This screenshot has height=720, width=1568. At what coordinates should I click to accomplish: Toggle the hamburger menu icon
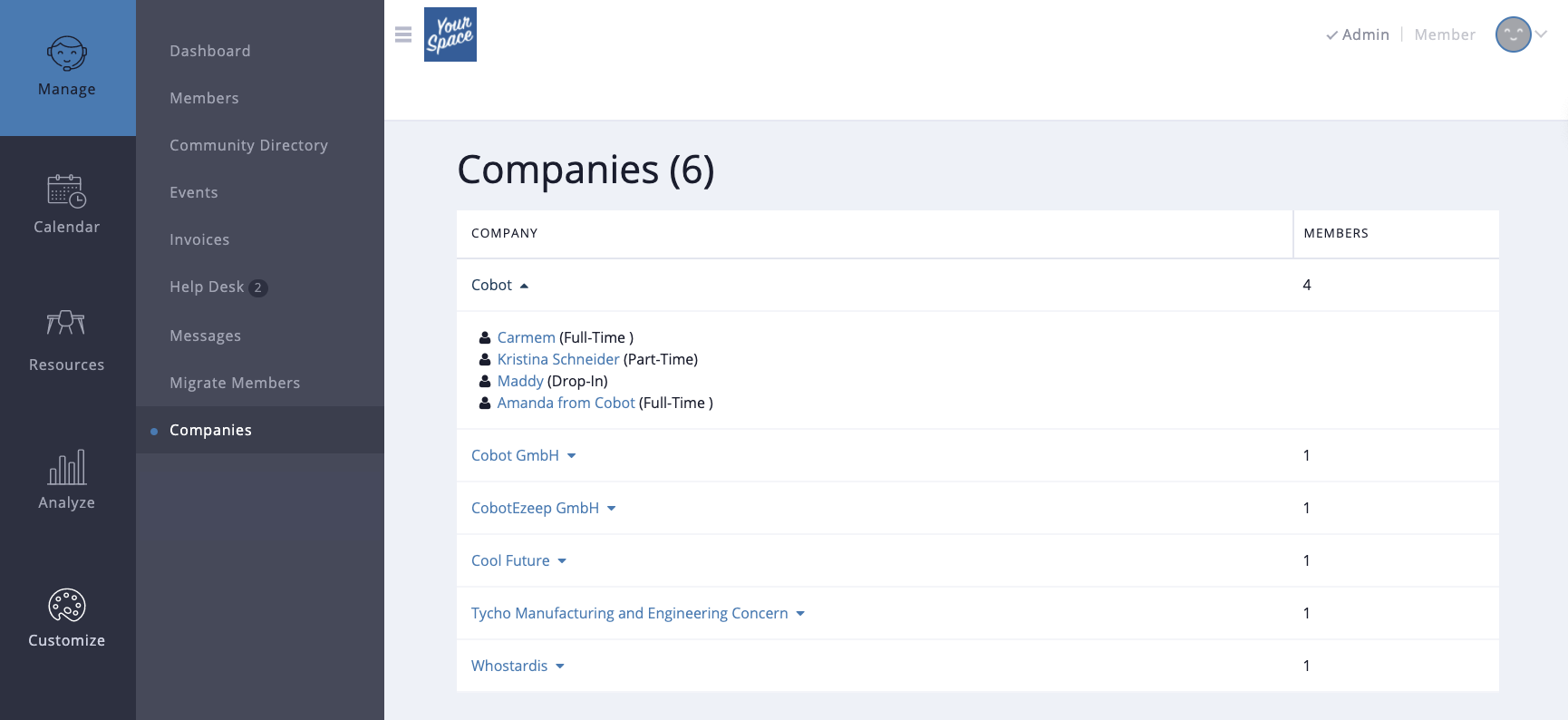[403, 34]
